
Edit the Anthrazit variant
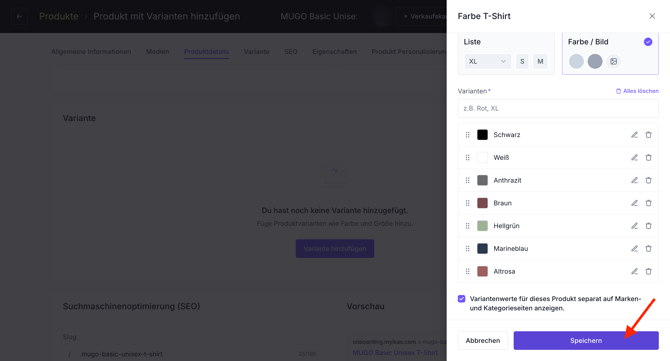click(634, 180)
